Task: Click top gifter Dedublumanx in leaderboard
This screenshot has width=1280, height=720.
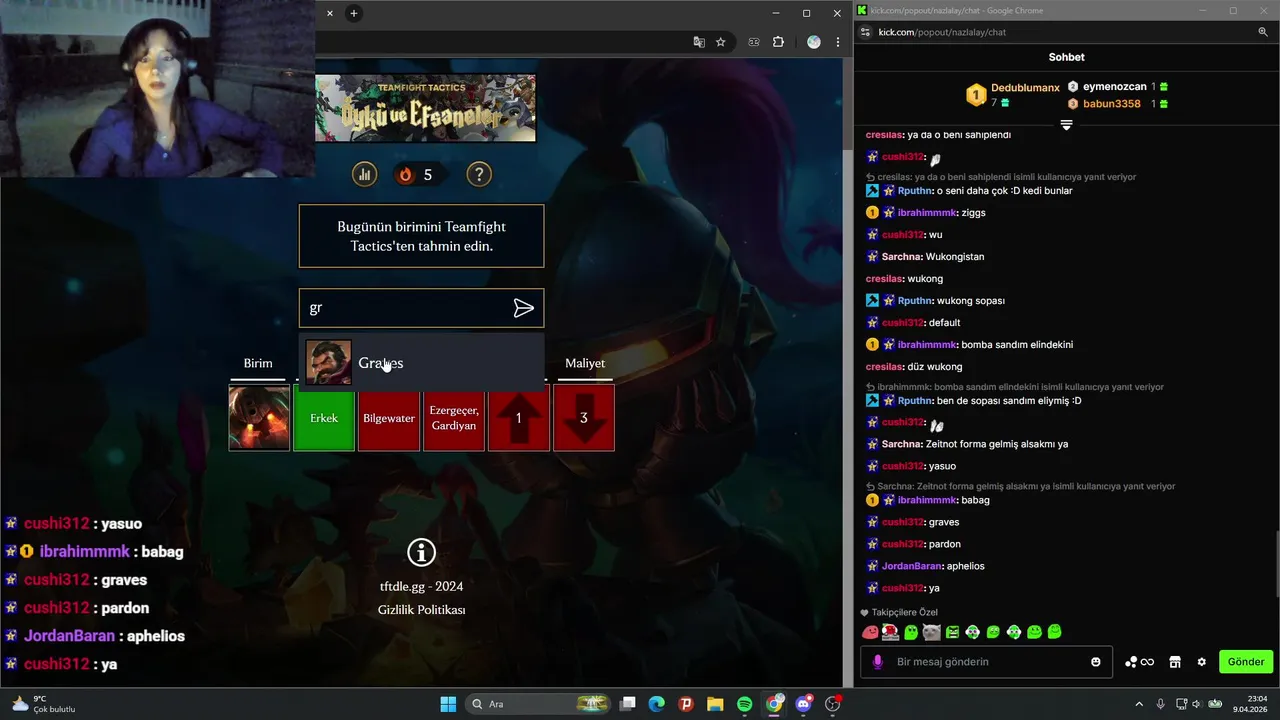Action: tap(1013, 95)
